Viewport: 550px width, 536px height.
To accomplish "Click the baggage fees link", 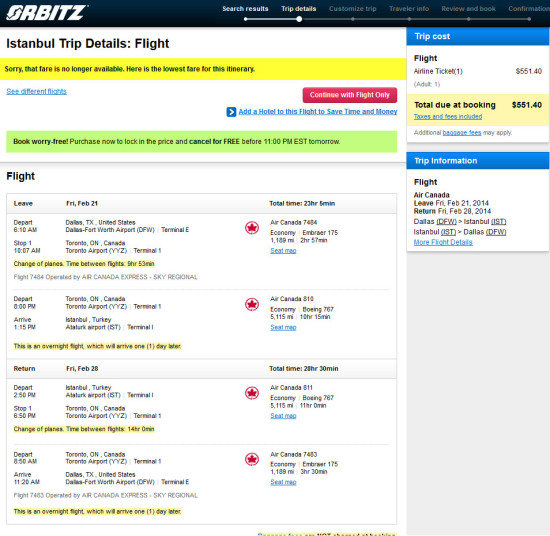I will pos(462,133).
